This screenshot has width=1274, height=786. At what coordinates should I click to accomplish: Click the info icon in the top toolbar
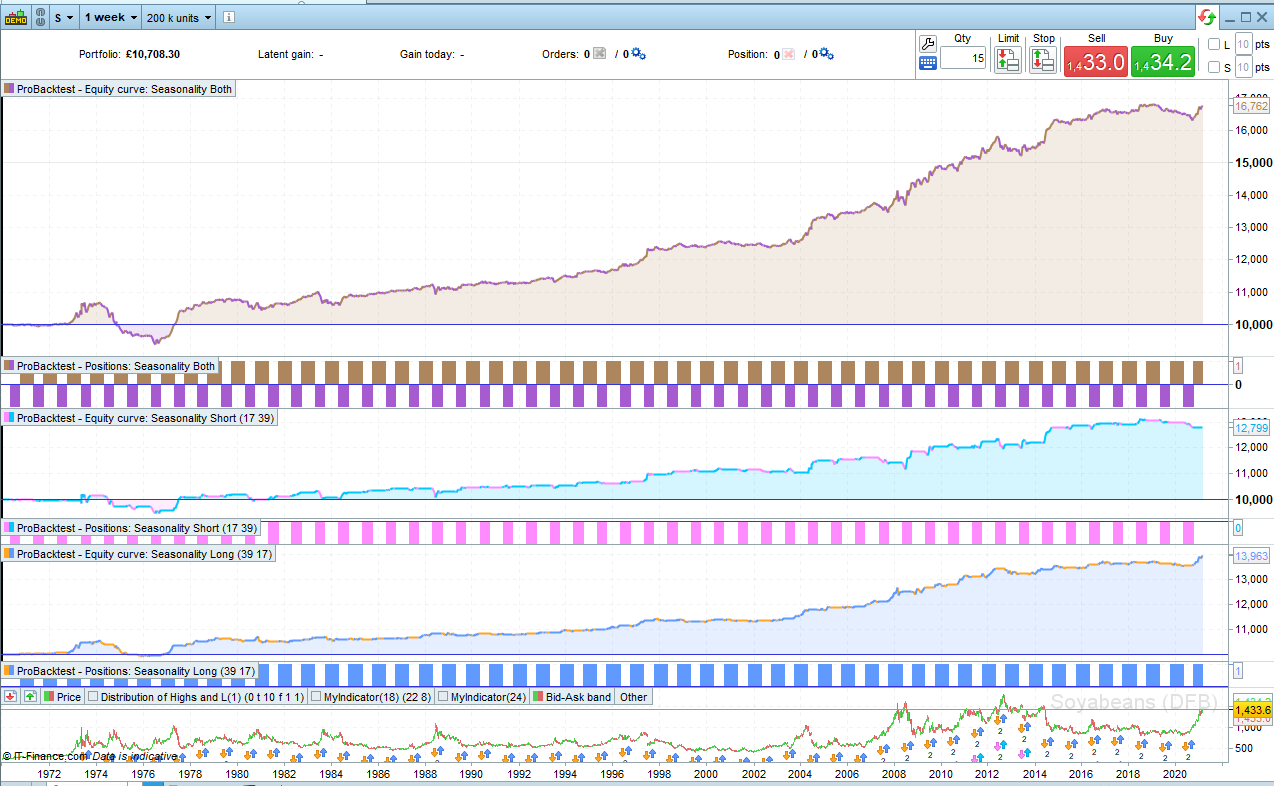coord(227,17)
